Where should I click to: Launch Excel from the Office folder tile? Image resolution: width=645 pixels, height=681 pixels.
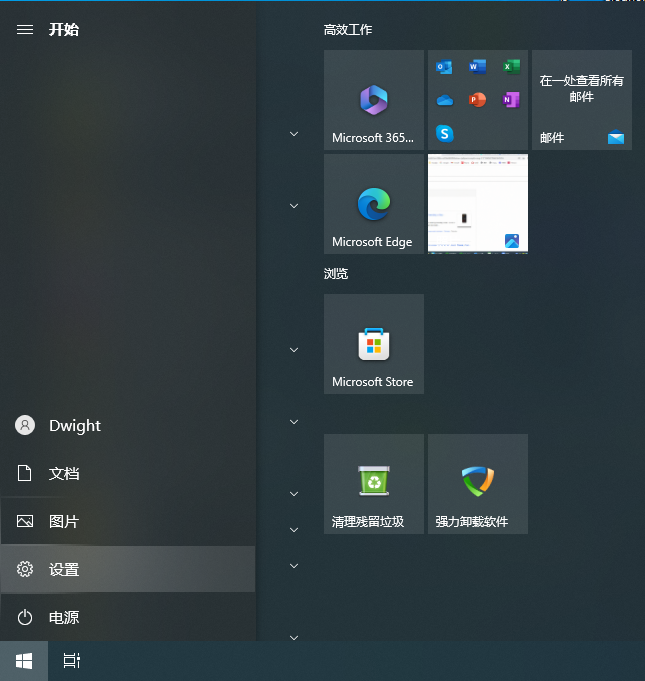click(x=511, y=67)
